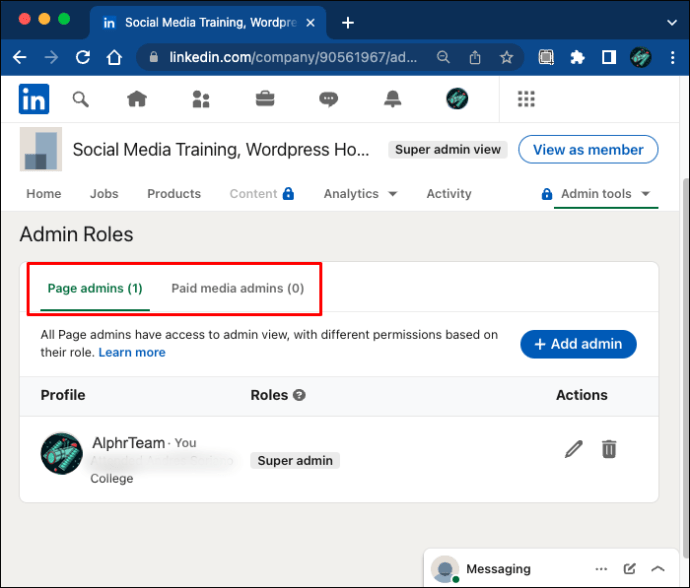Open the Notifications bell icon
Viewport: 690px width, 588px height.
(392, 99)
